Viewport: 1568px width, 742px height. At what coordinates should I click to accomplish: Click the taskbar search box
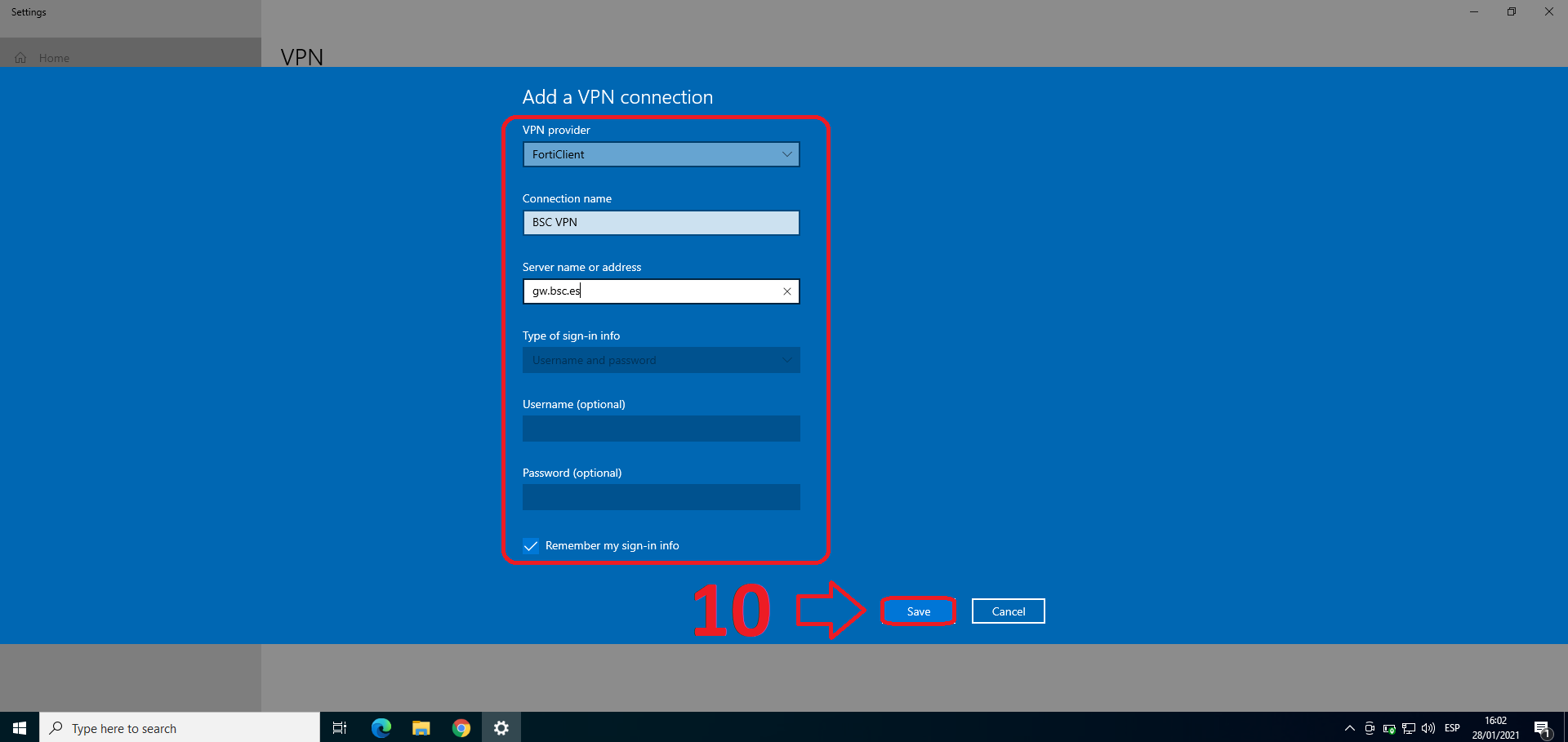(180, 727)
